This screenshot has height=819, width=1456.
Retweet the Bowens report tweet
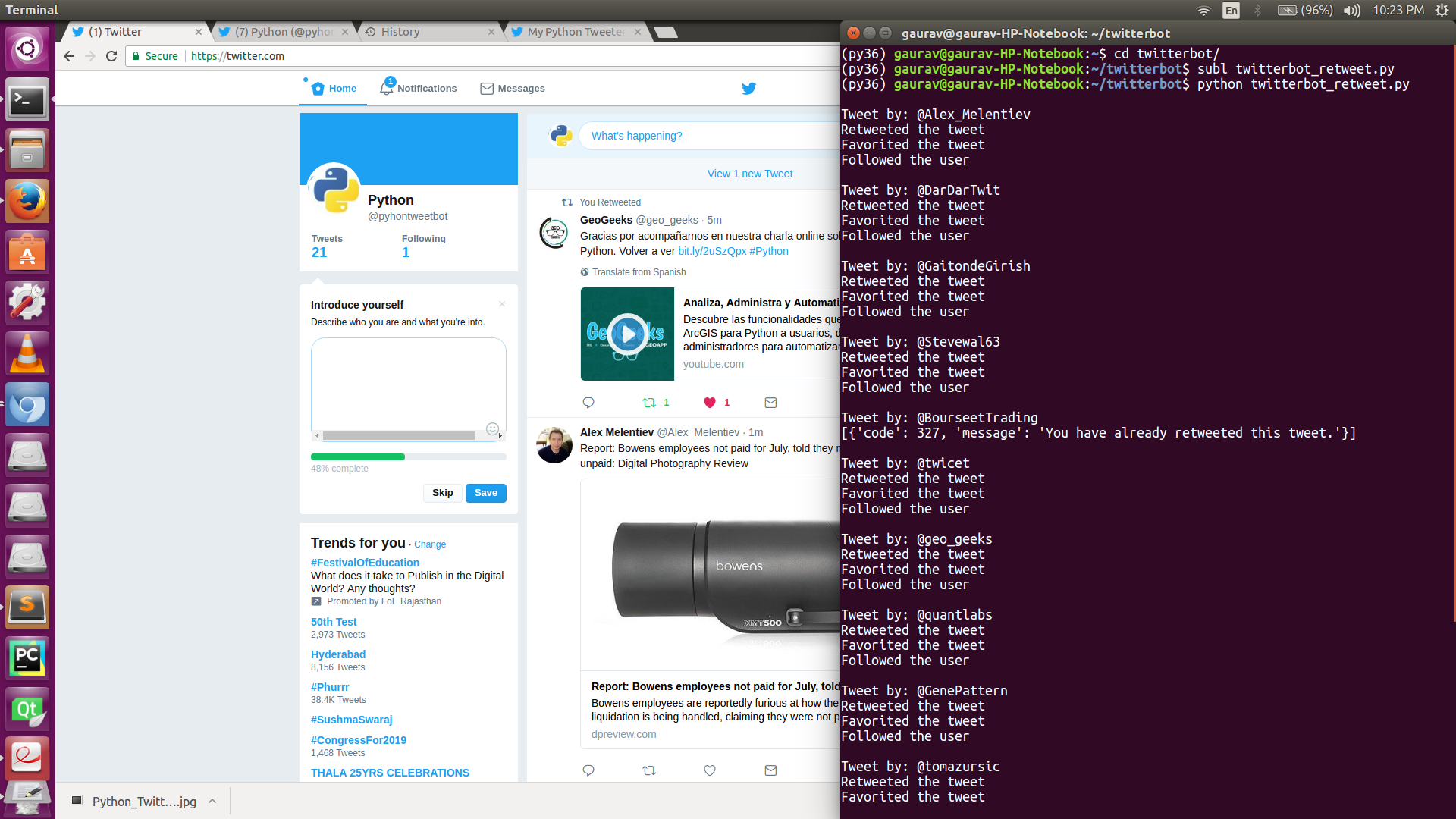pyautogui.click(x=649, y=770)
